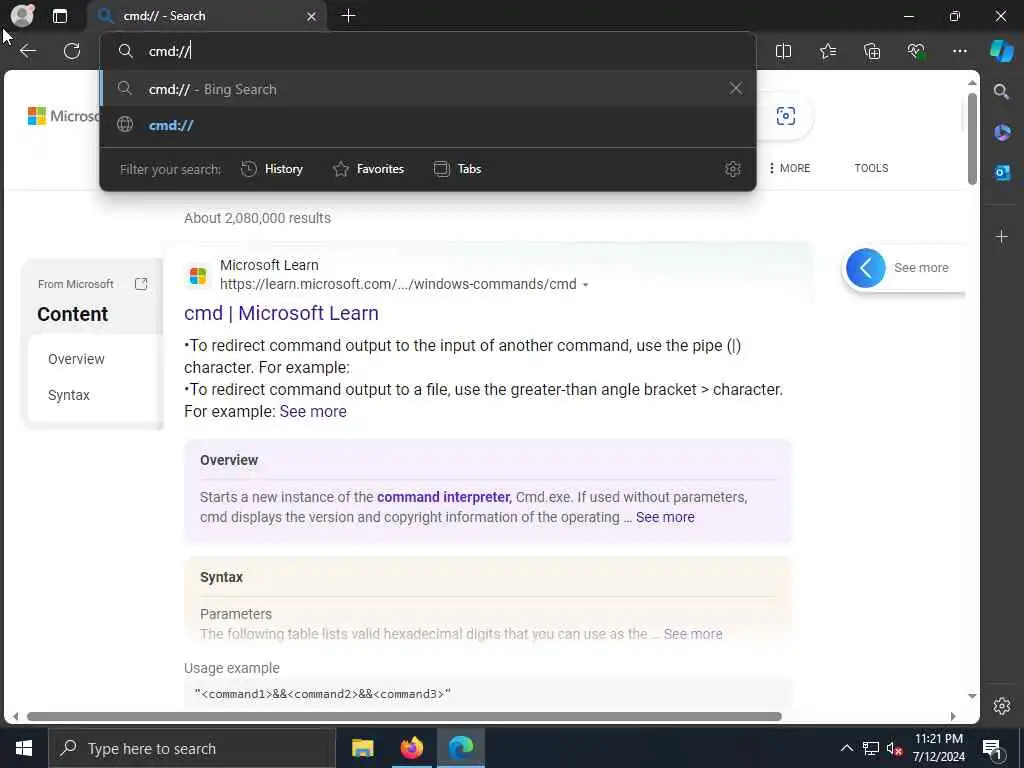This screenshot has width=1024, height=768.
Task: Remove the cmd:// Bing Search suggestion
Action: coord(735,88)
